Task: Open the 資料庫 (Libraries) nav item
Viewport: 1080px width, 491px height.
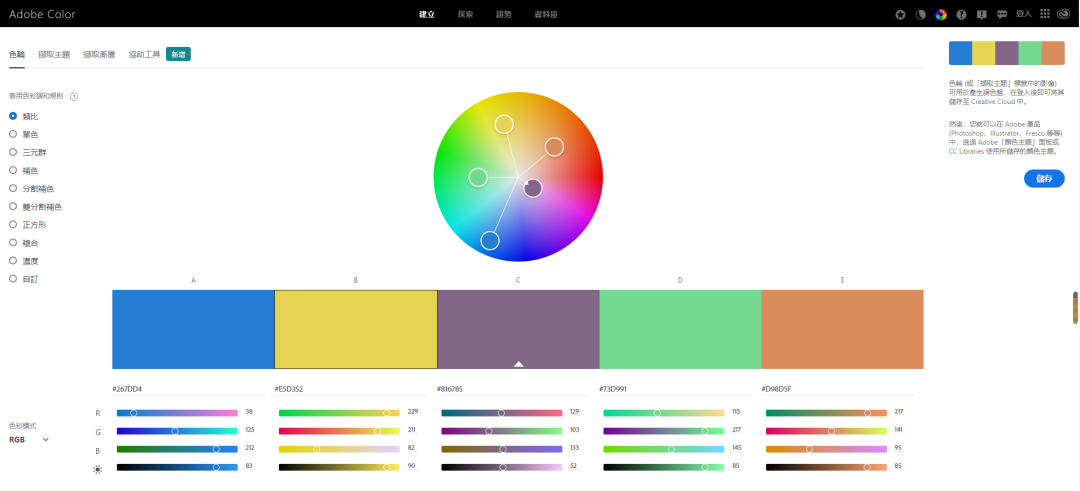Action: 546,14
